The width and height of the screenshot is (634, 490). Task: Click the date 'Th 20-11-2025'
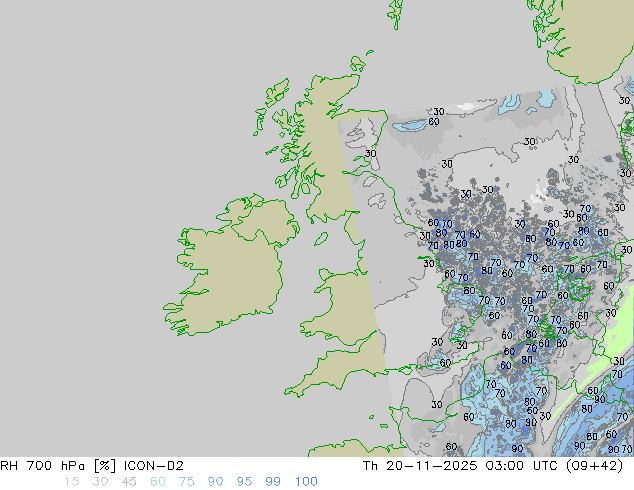420,466
